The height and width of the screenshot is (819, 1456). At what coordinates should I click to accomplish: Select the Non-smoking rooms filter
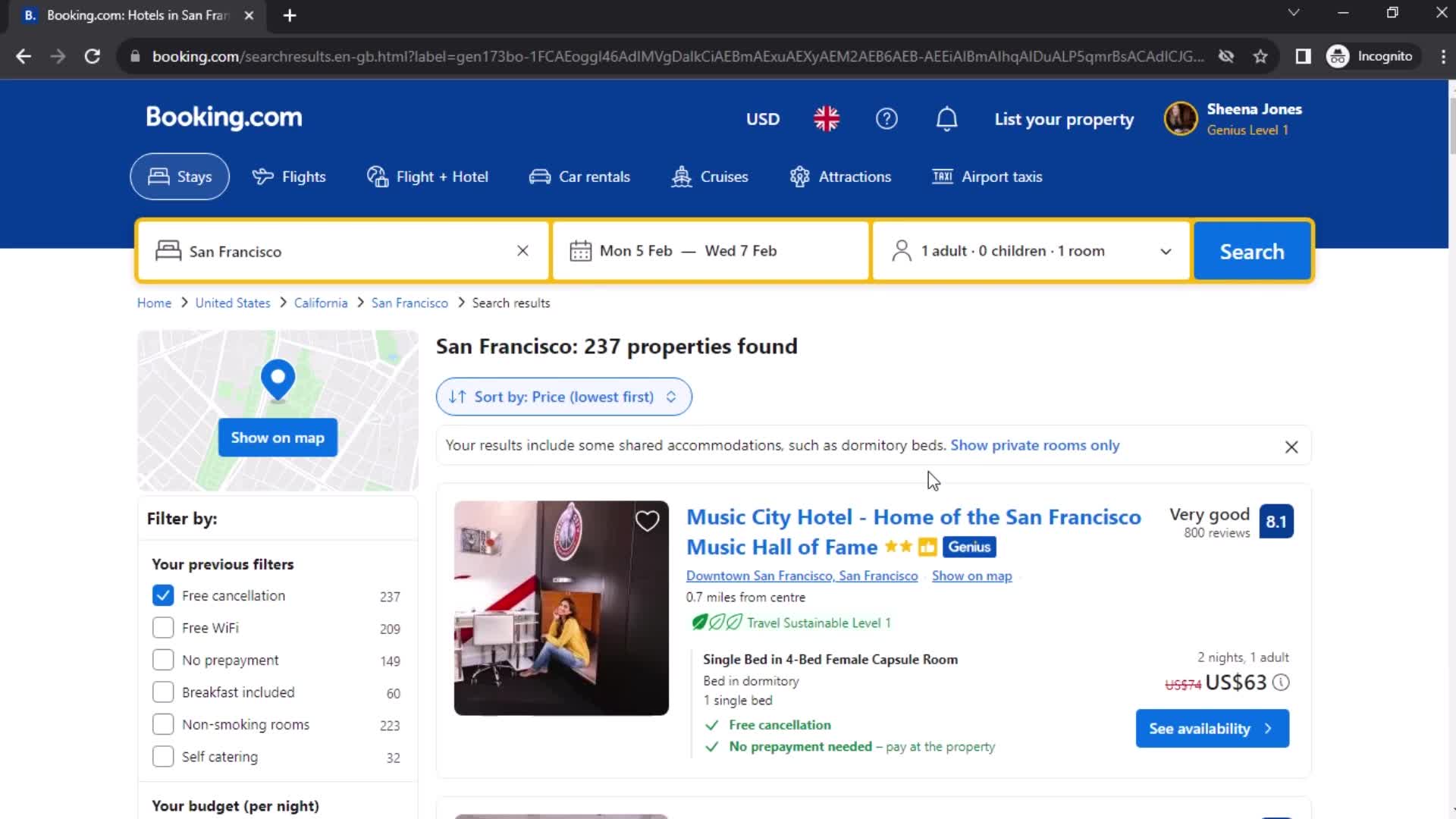click(x=163, y=725)
